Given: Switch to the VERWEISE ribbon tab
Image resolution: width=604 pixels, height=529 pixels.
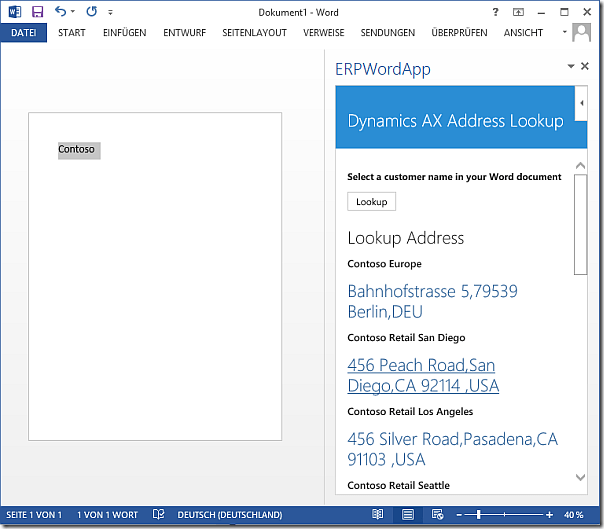Looking at the screenshot, I should tap(324, 33).
